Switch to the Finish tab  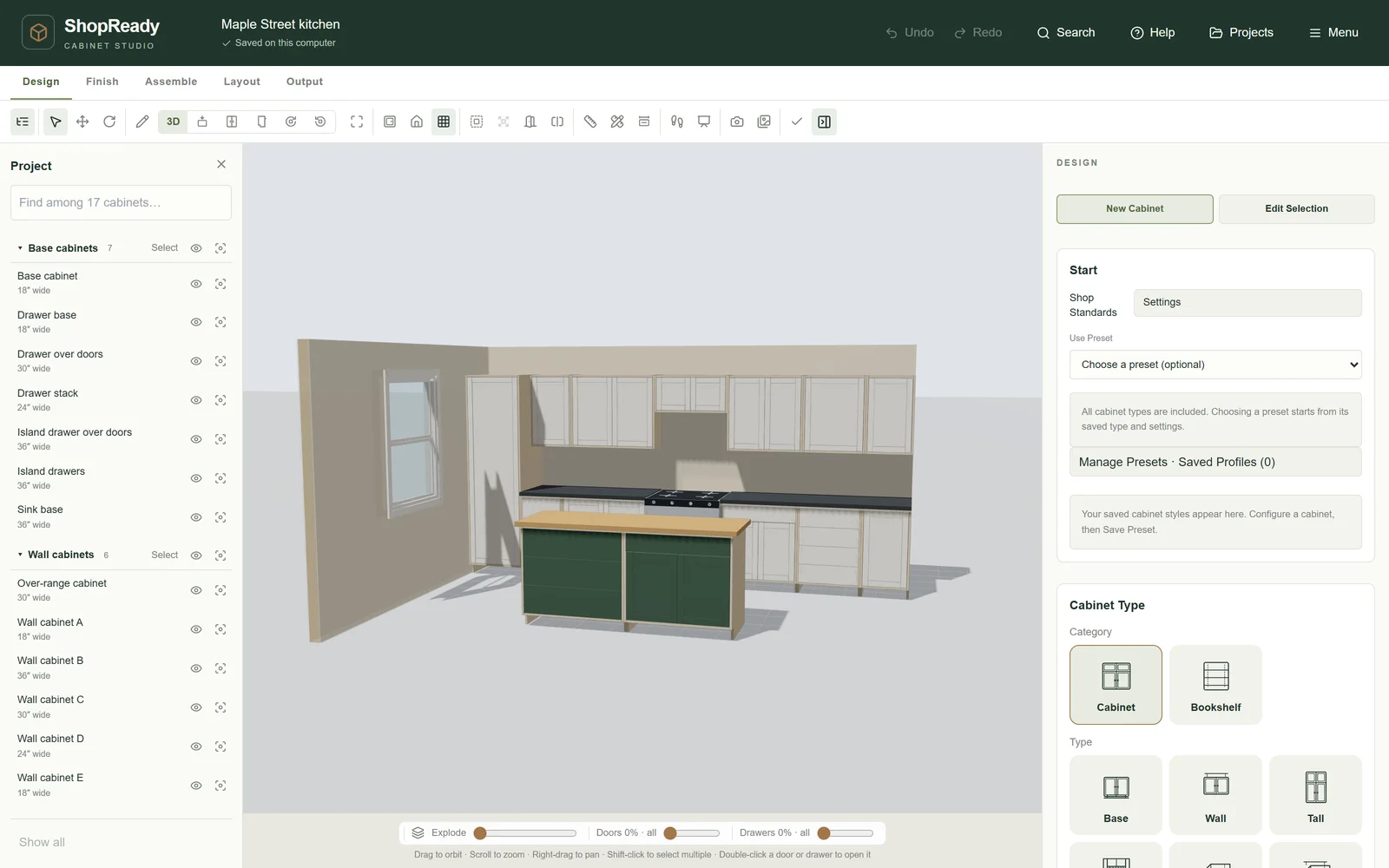click(102, 82)
